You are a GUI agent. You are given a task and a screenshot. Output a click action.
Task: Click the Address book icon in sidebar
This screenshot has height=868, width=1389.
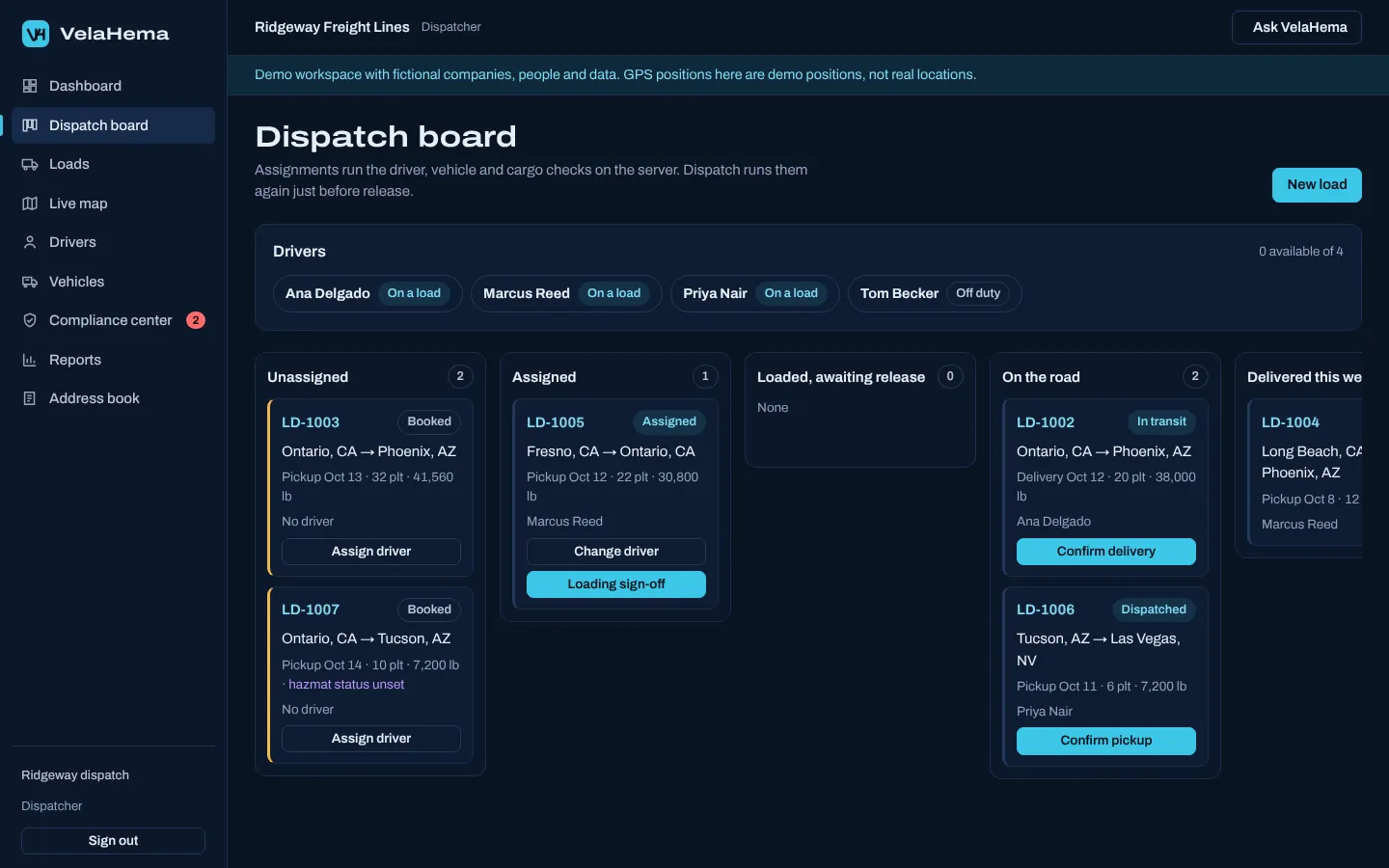tap(30, 398)
